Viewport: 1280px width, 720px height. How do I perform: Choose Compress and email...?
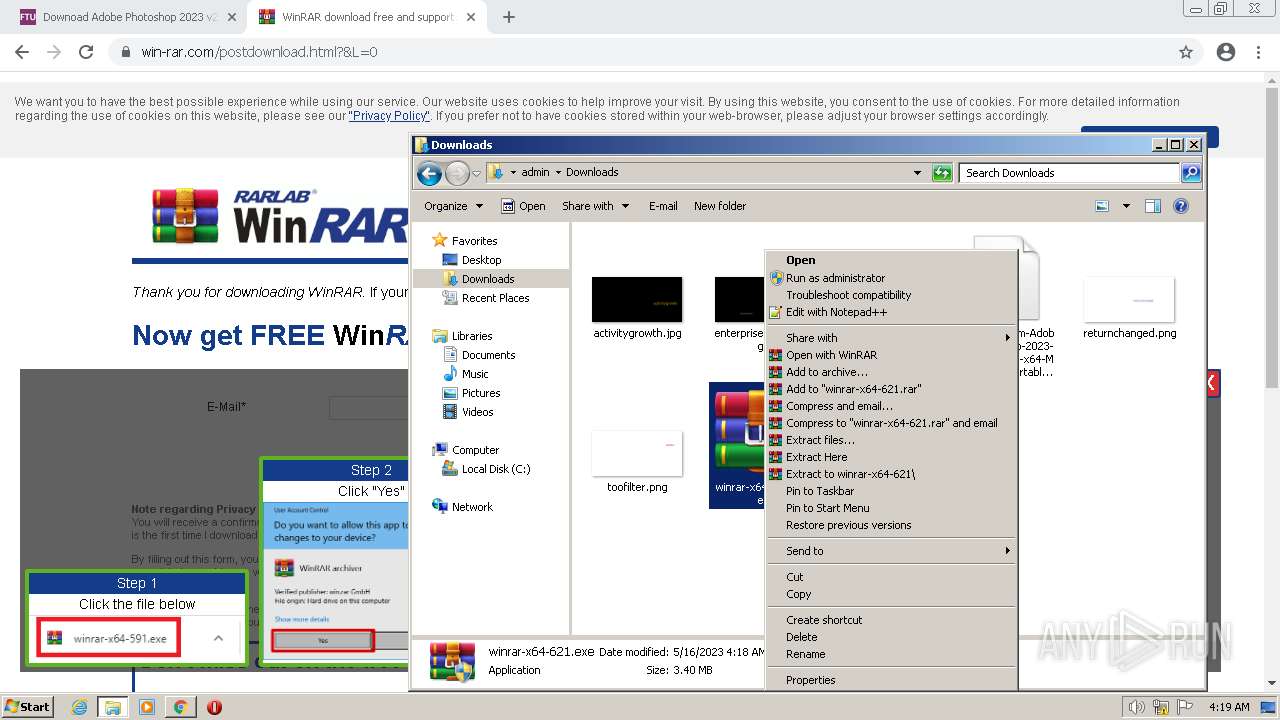(892, 406)
